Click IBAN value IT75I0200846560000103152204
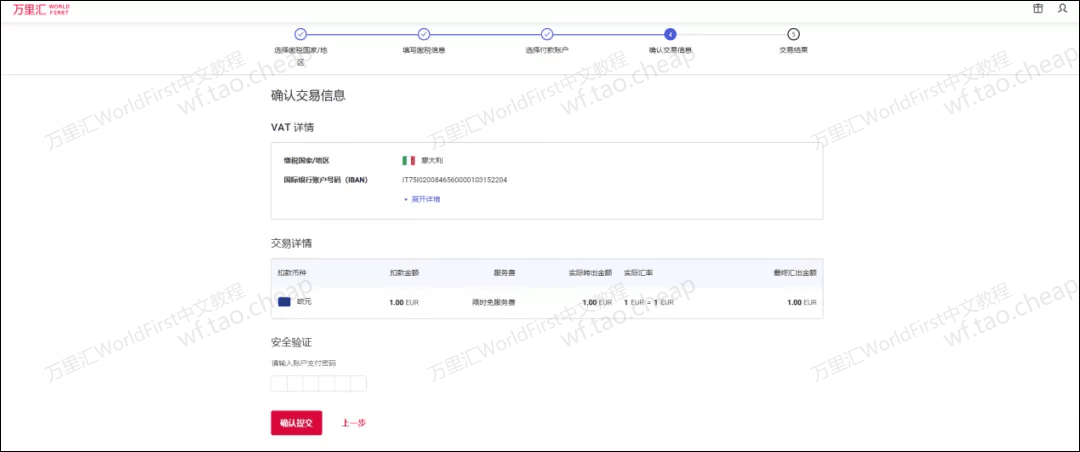Viewport: 1080px width, 452px height. (455, 180)
